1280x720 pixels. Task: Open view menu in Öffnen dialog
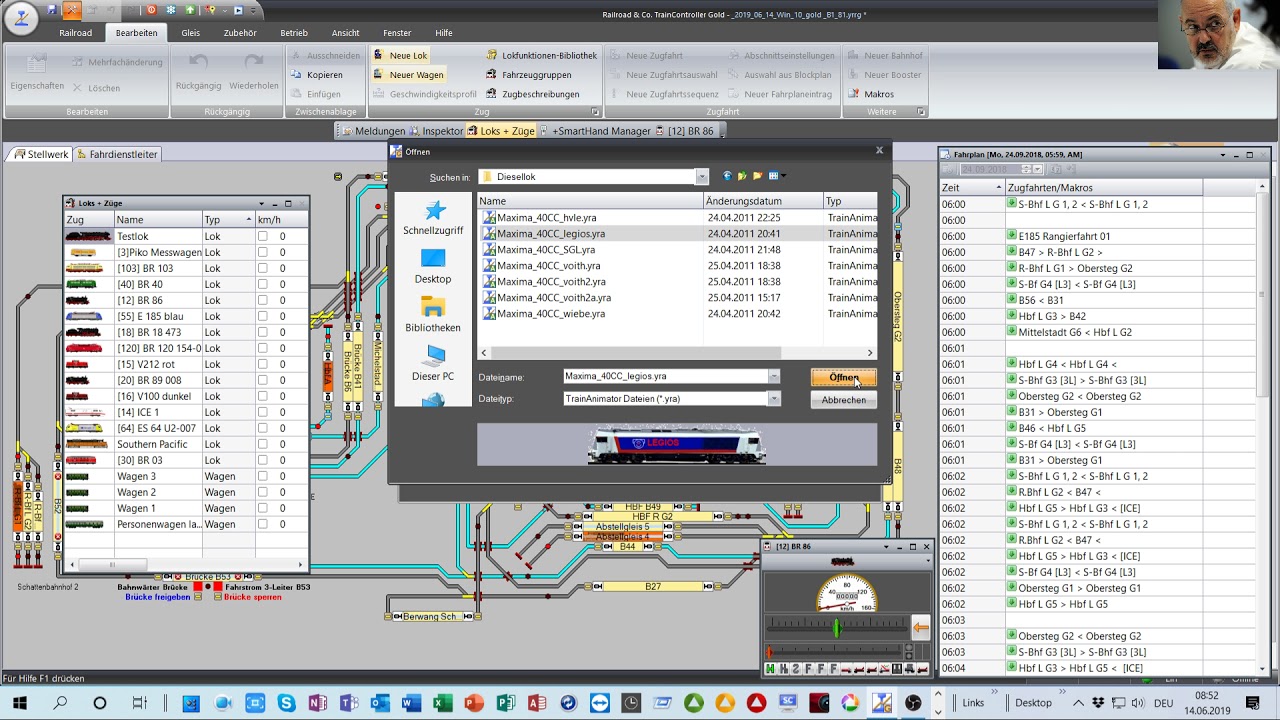[x=776, y=176]
